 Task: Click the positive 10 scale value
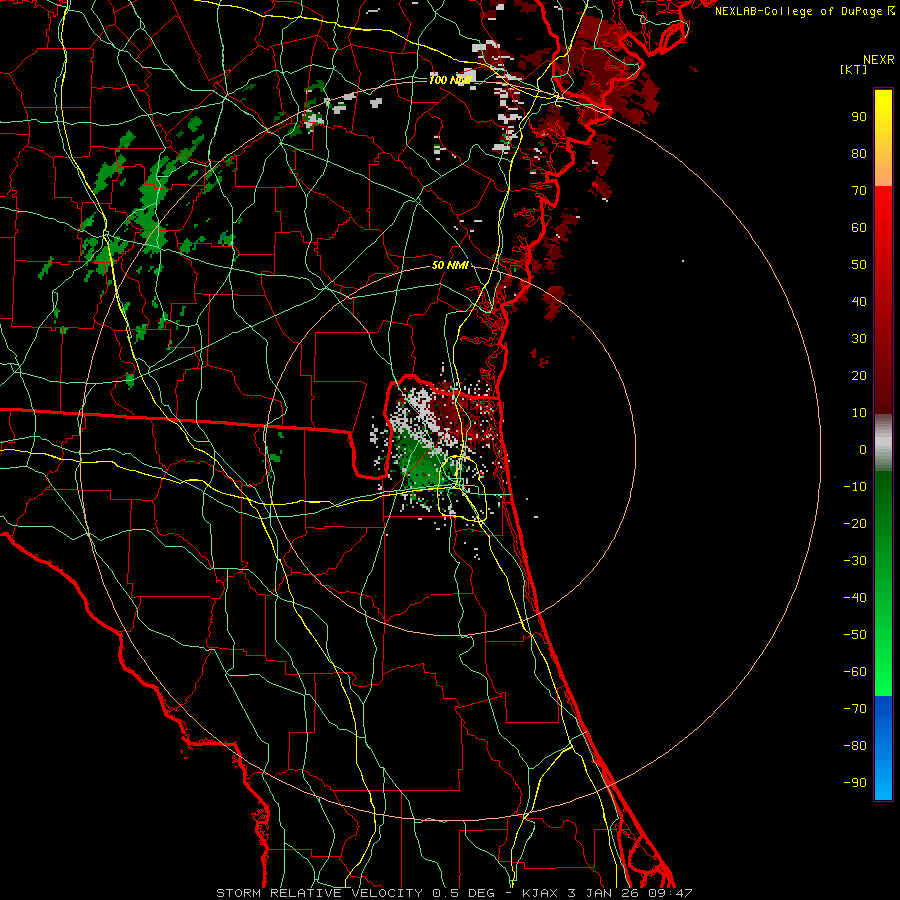point(859,413)
